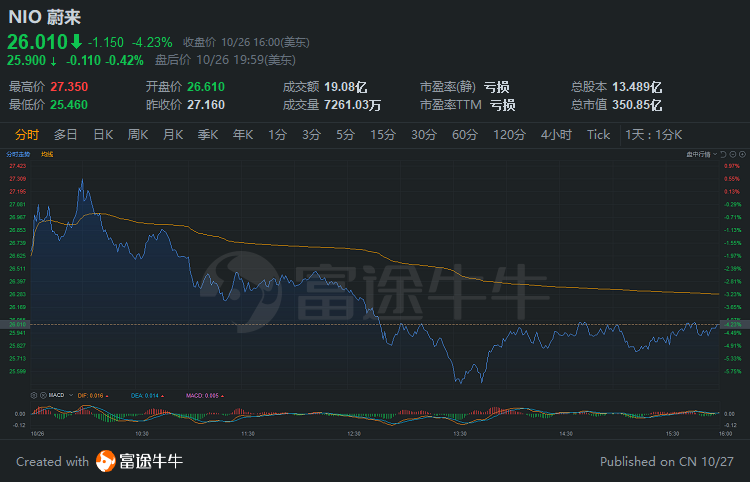This screenshot has width=750, height=482.
Task: Toggle the 均线 average line legend
Action: (47, 154)
